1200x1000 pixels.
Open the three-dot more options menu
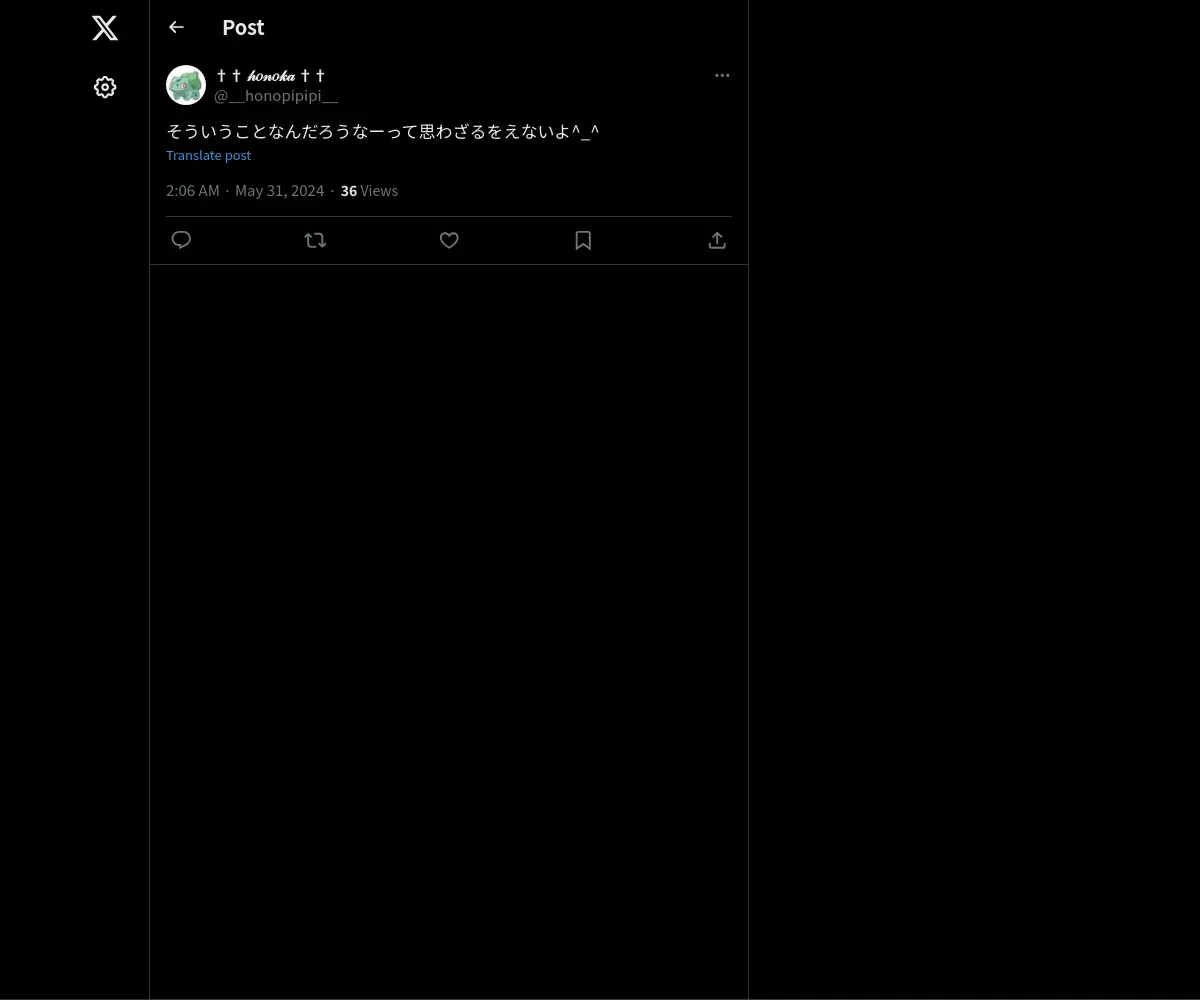point(722,75)
